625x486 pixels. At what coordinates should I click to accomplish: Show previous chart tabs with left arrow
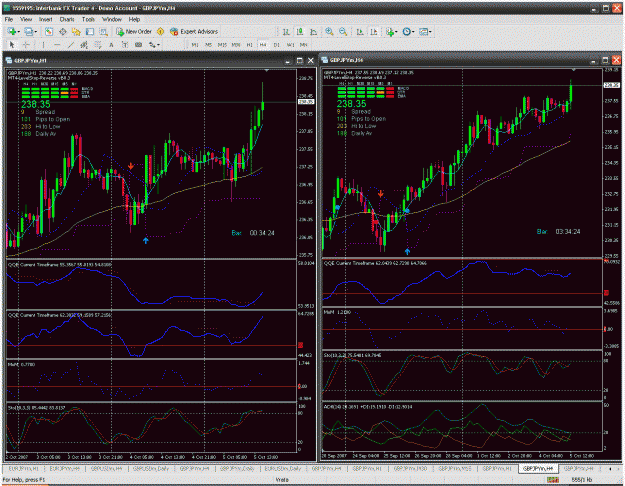click(x=610, y=469)
